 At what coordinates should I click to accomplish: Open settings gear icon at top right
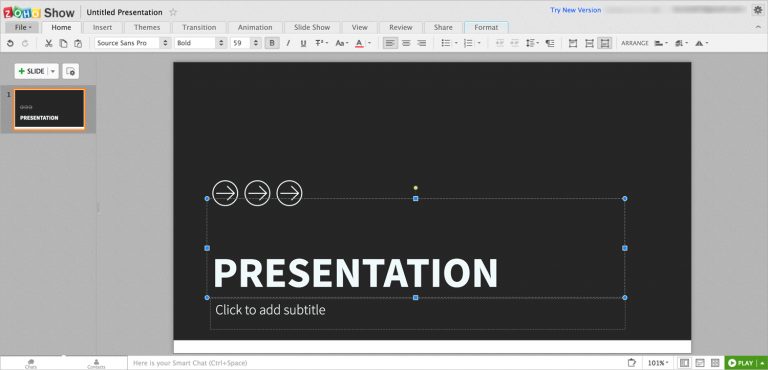point(758,10)
